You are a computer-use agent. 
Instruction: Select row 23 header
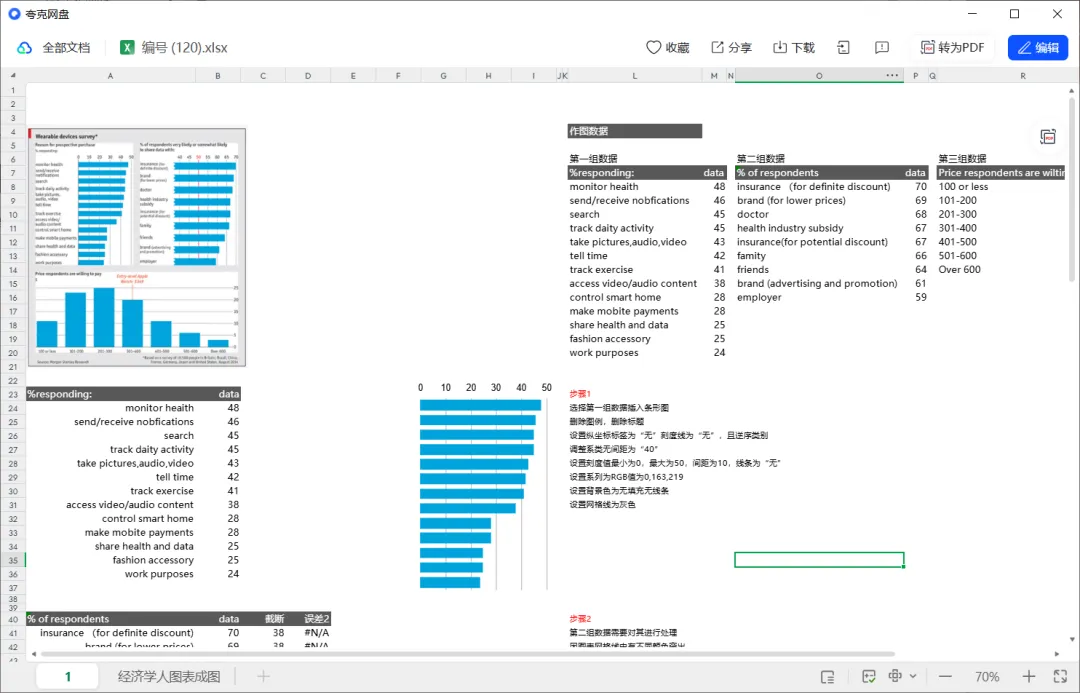pos(12,395)
